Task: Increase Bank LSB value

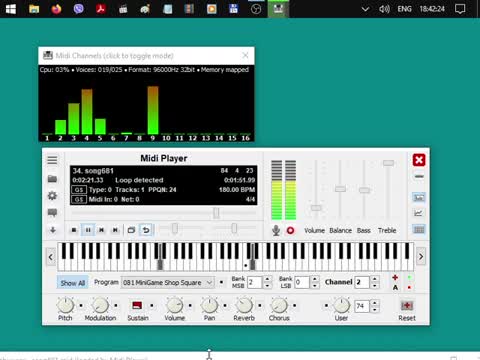Action: point(315,279)
